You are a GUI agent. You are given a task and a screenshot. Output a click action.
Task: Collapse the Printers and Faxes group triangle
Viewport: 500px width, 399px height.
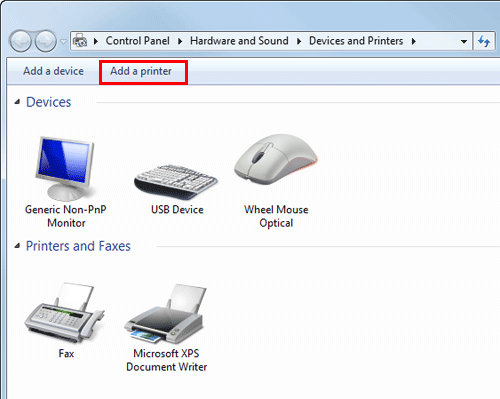pos(17,246)
